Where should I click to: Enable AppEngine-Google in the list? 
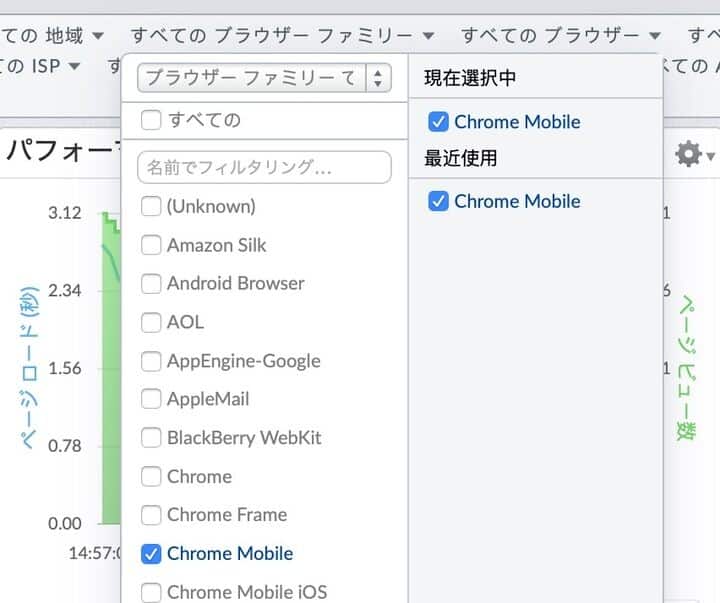[151, 361]
